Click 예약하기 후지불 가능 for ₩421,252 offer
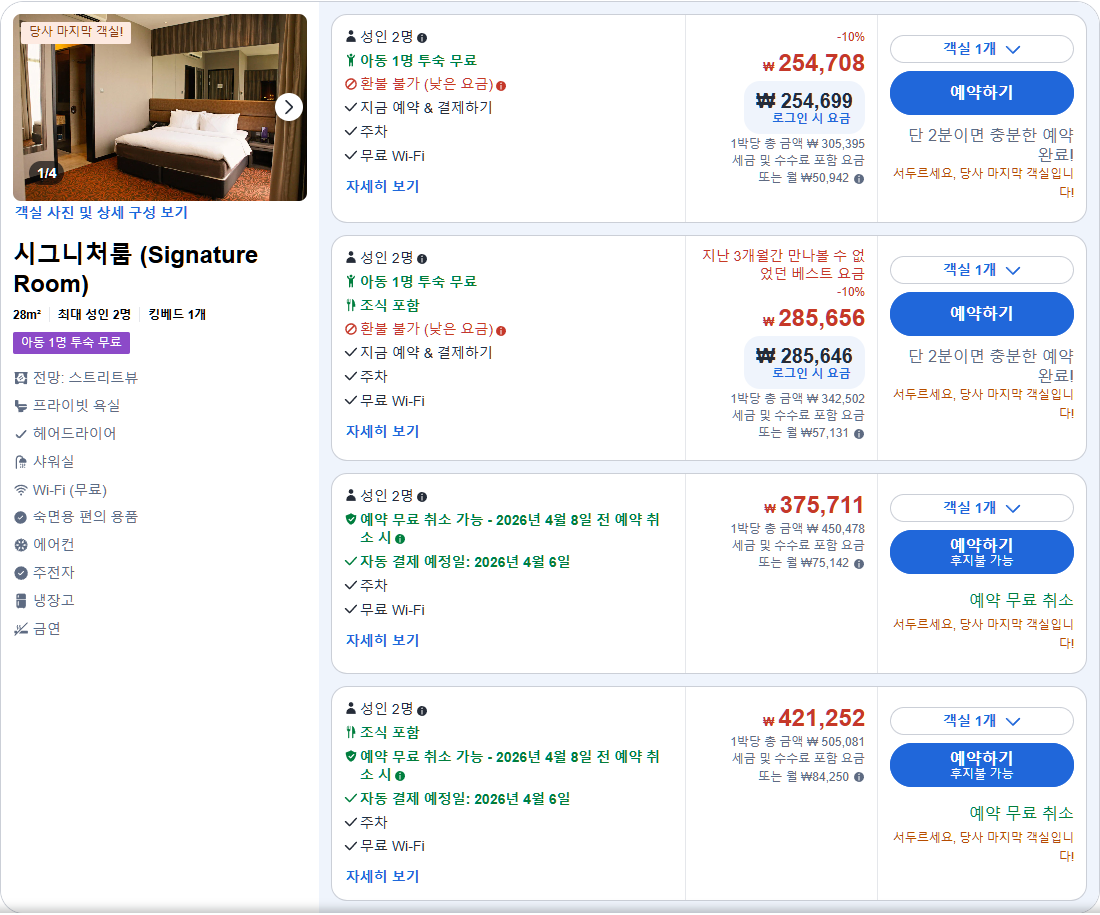 981,765
